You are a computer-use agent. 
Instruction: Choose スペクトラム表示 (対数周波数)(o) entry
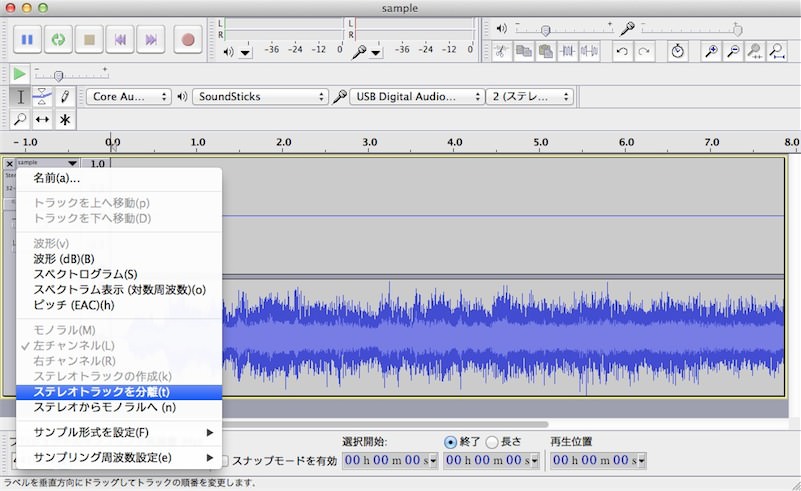click(120, 290)
